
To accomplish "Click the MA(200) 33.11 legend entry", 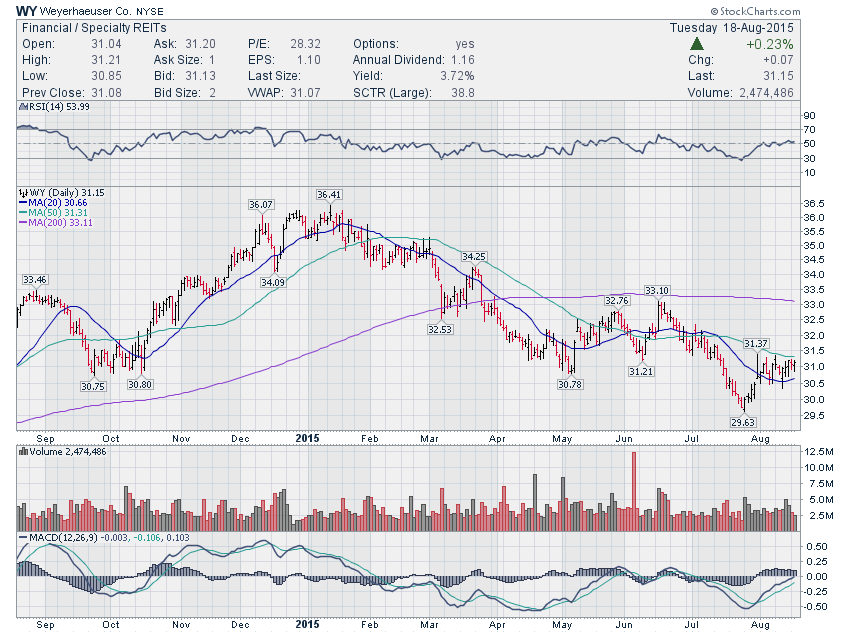I will pyautogui.click(x=56, y=223).
